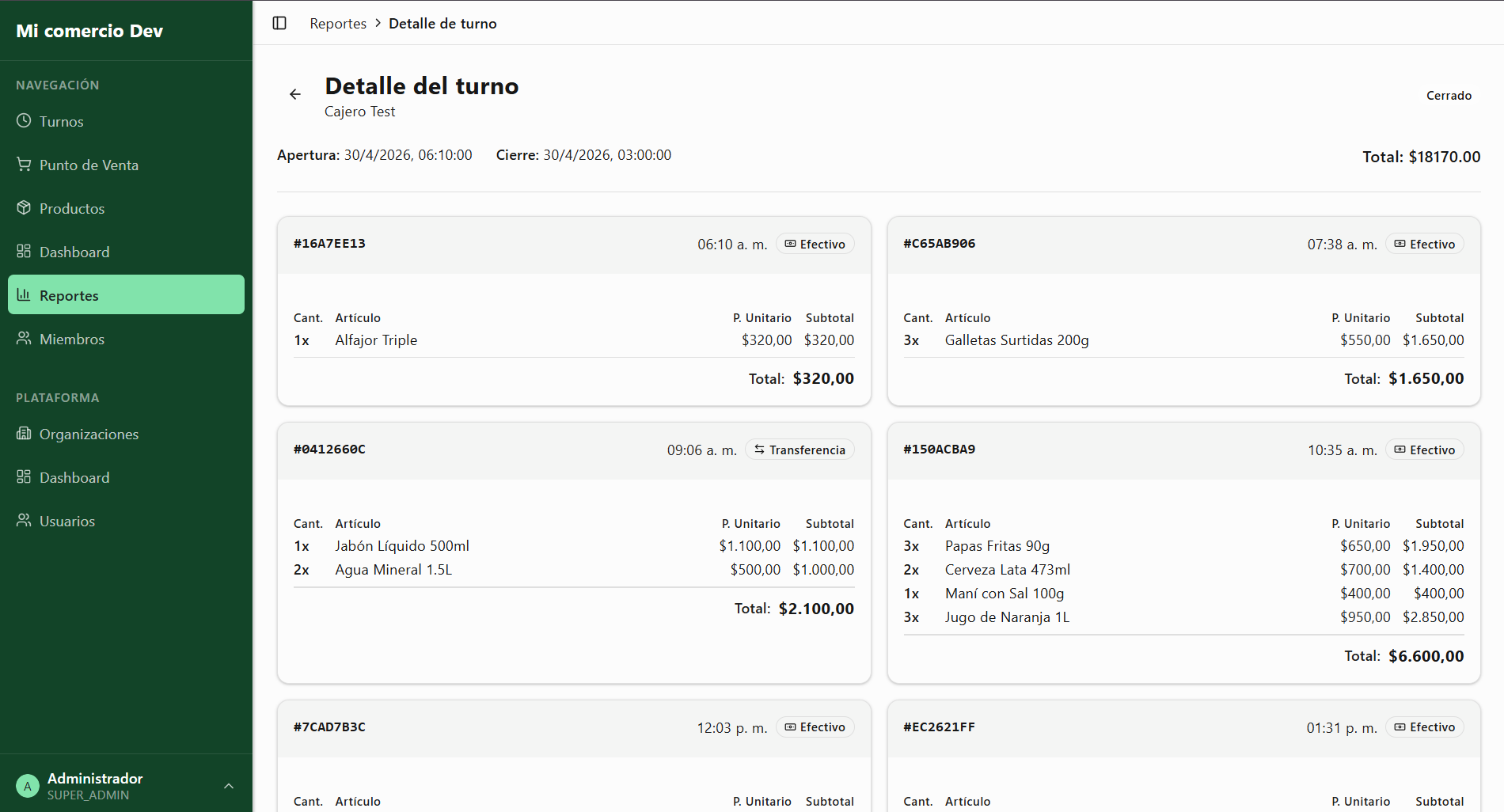The width and height of the screenshot is (1504, 812).
Task: Click Detalle de turno breadcrumb
Action: pyautogui.click(x=442, y=24)
